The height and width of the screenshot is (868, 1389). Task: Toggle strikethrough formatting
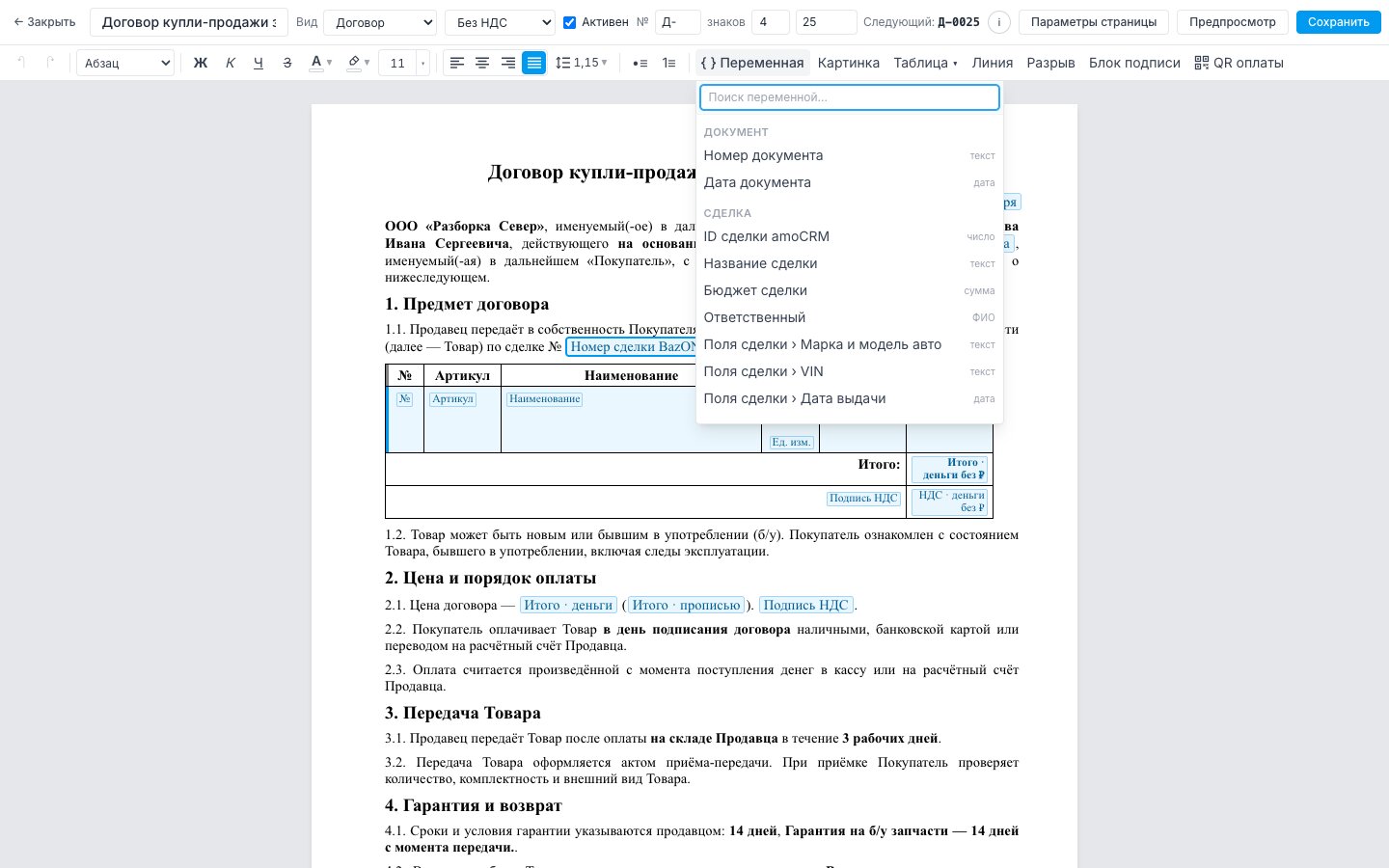287,63
